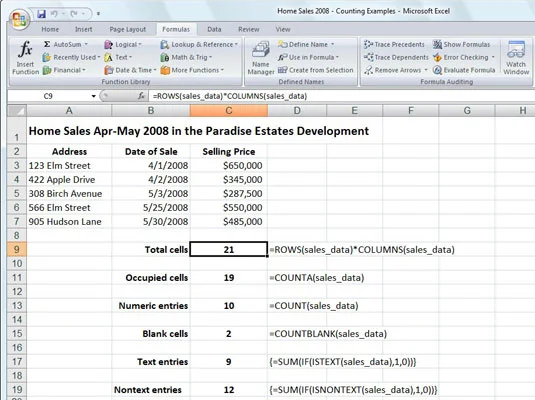Click the Total cells value 21
Viewport: 535px width, 400px height.
(229, 249)
